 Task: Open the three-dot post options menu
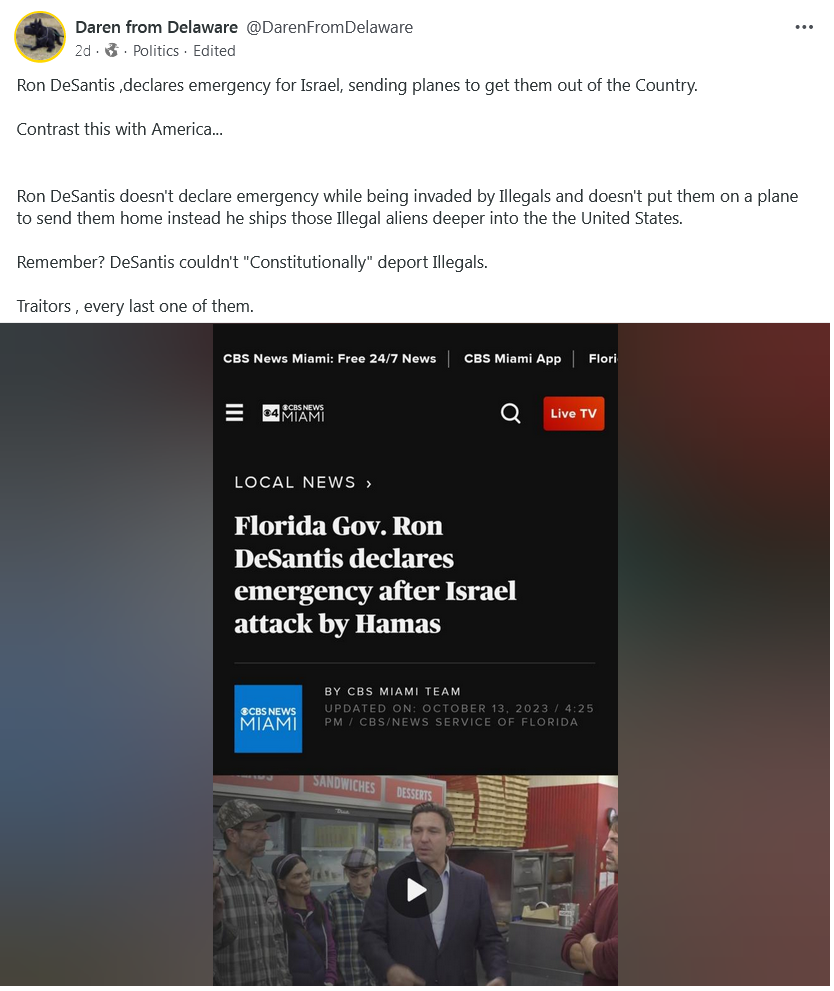804,27
